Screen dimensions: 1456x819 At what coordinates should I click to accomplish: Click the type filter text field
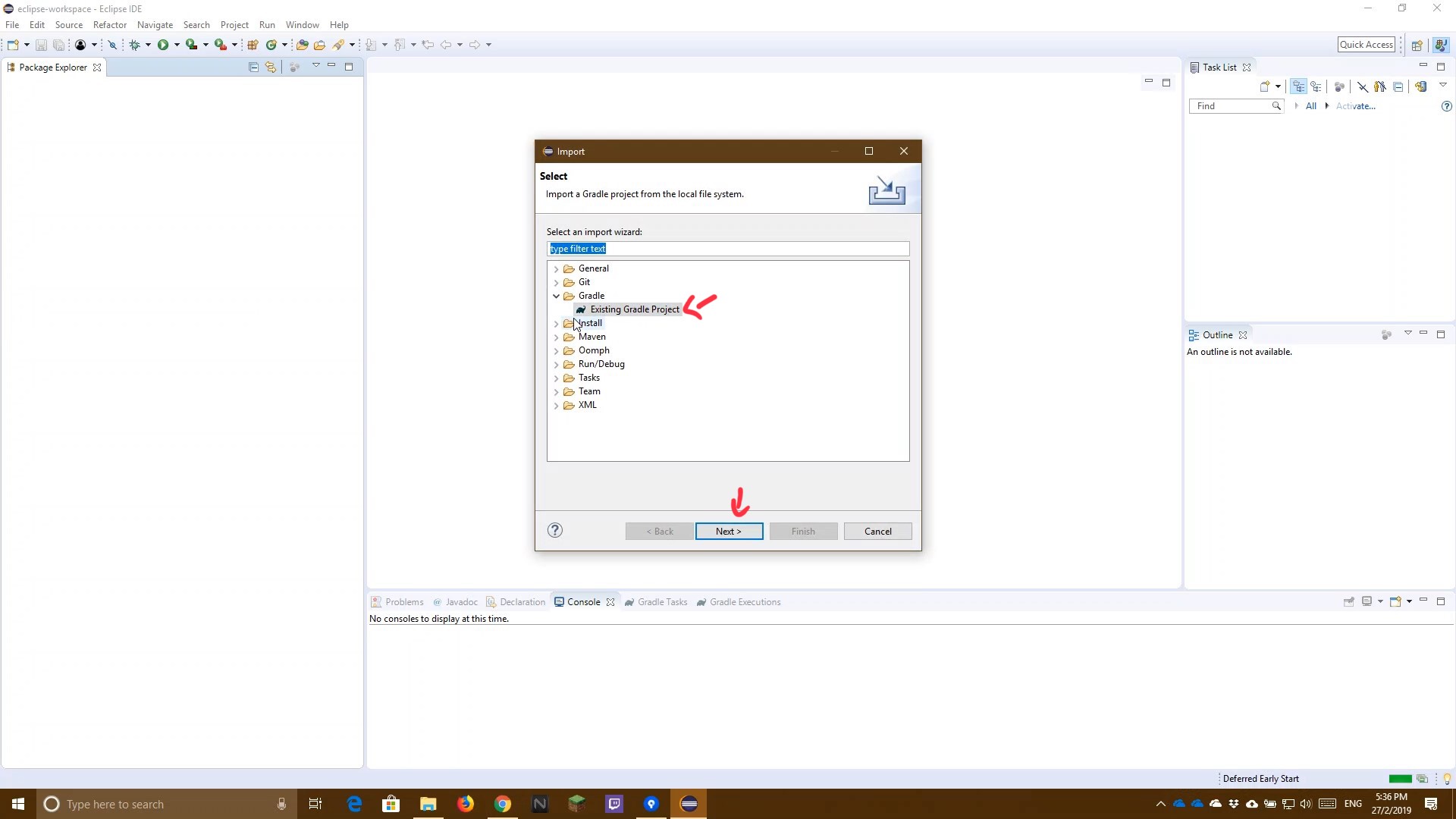coord(728,249)
